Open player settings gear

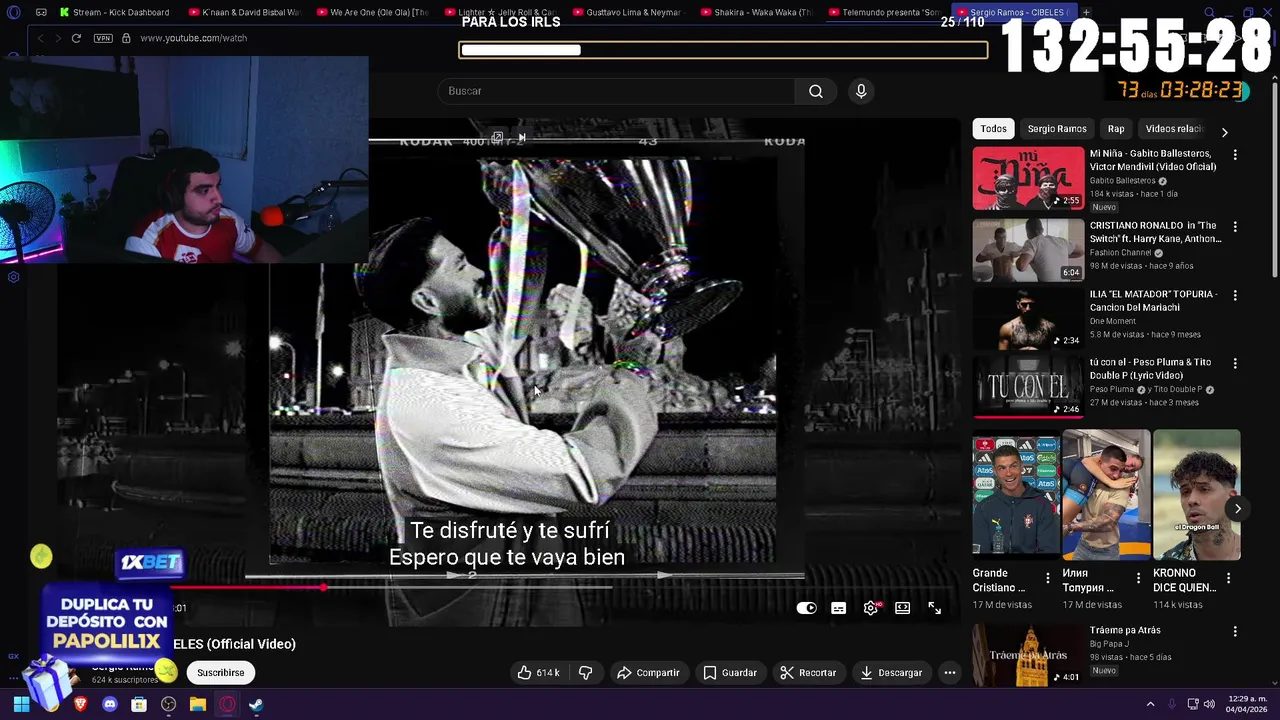871,608
